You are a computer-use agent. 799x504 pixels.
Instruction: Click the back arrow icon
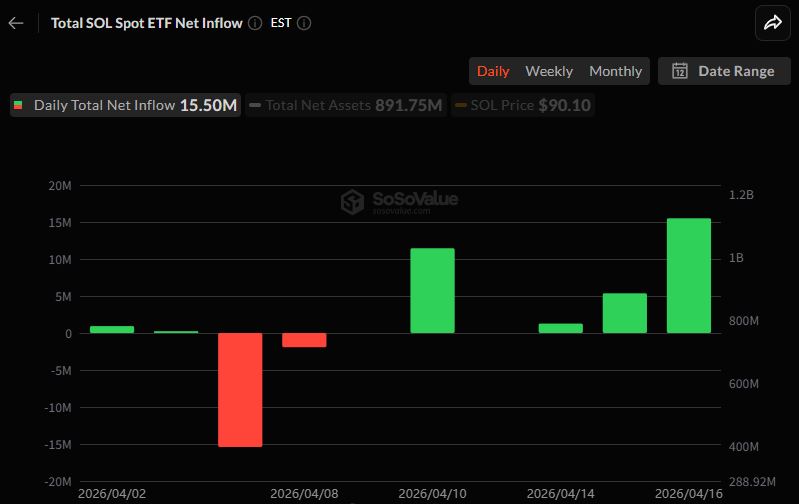[x=16, y=22]
